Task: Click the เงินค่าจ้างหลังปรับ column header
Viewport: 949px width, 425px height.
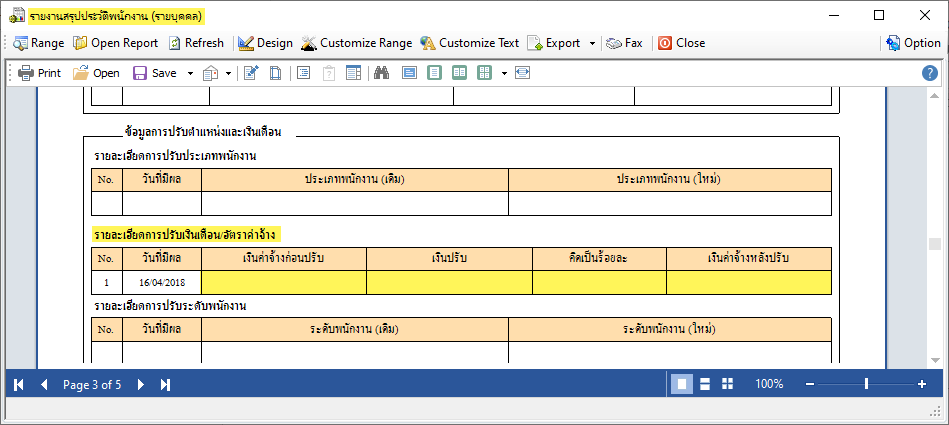Action: tap(749, 259)
